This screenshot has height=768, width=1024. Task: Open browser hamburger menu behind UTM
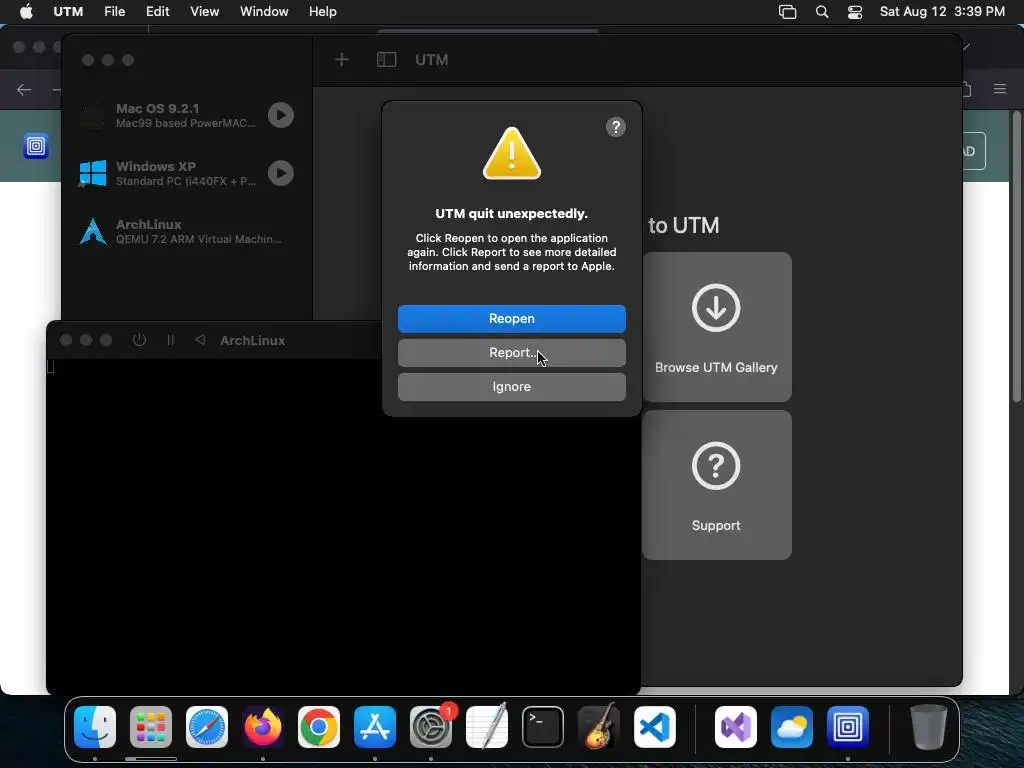pyautogui.click(x=1000, y=89)
